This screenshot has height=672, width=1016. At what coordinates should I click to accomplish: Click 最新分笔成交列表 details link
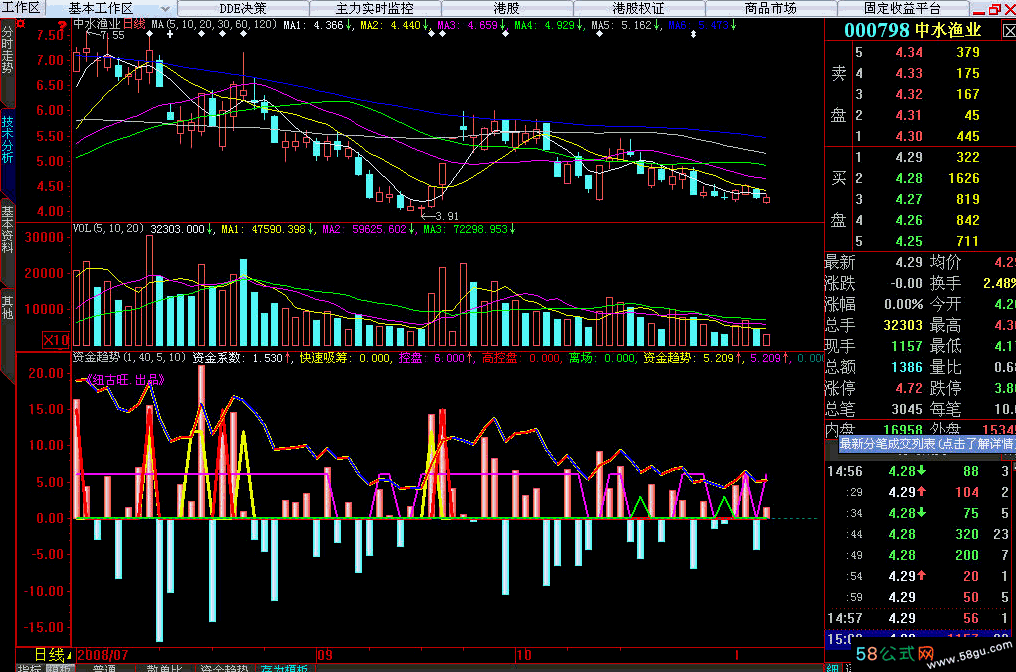tap(927, 444)
